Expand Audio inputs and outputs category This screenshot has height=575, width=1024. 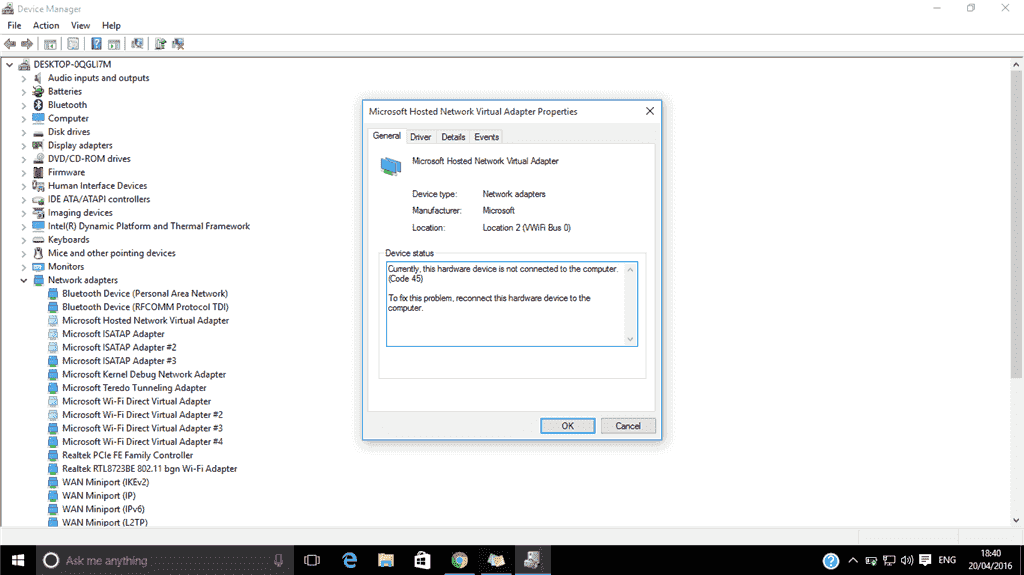[24, 78]
